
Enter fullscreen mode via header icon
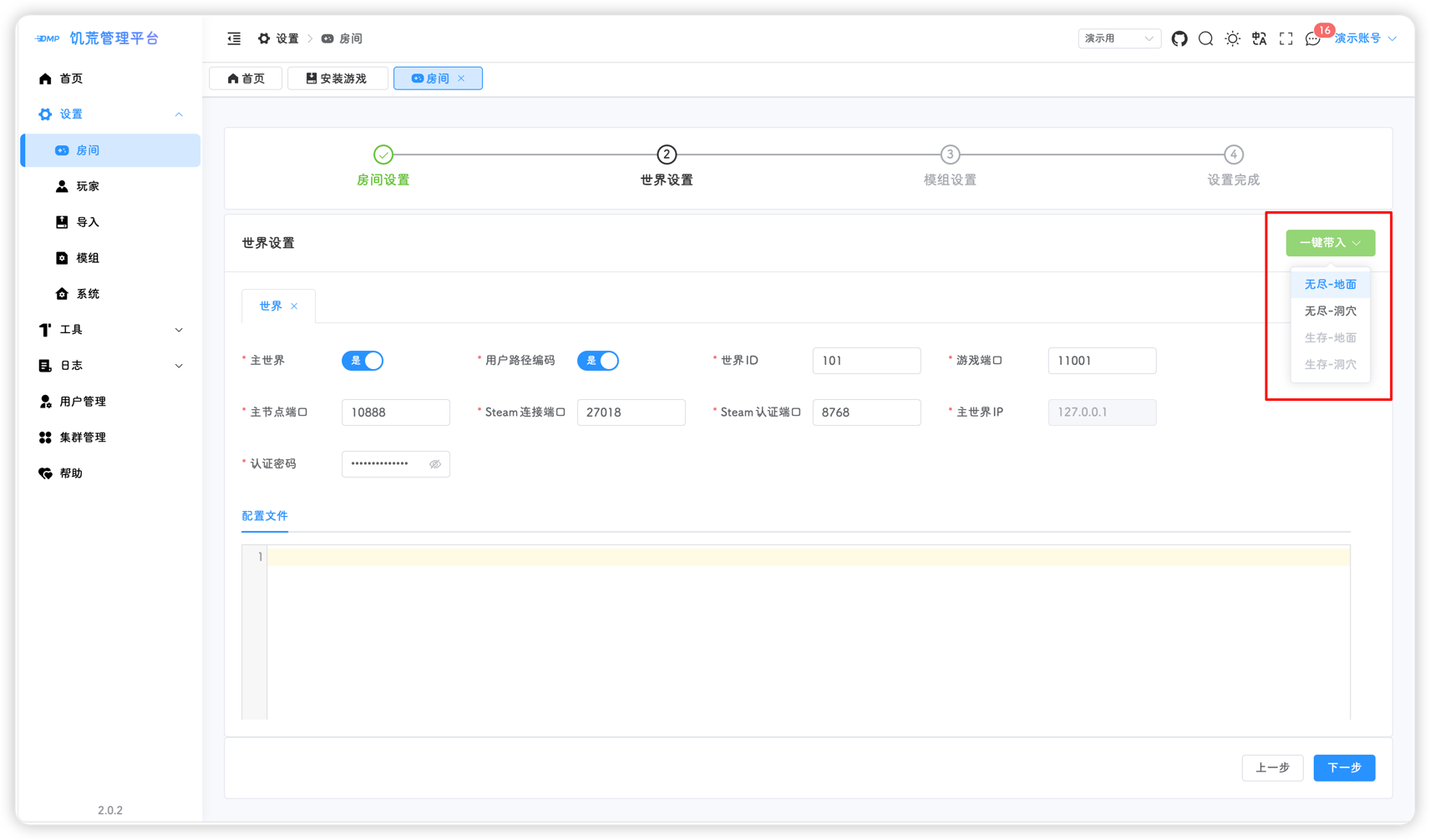(1285, 38)
